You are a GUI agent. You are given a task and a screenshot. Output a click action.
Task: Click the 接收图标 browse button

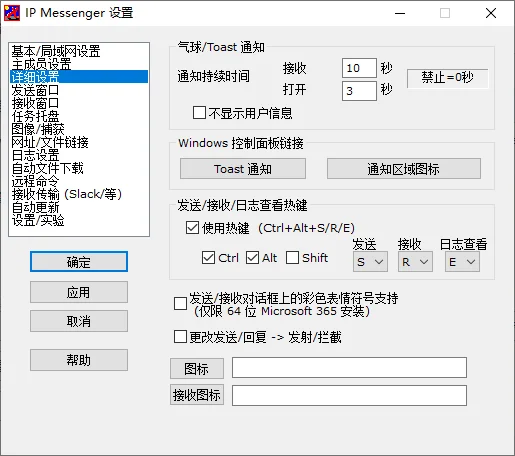[197, 395]
